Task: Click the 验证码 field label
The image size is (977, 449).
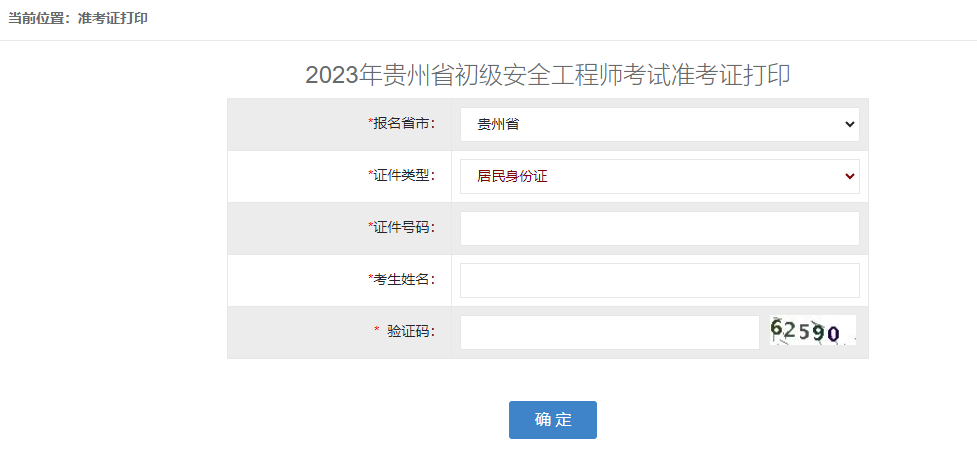Action: (411, 332)
